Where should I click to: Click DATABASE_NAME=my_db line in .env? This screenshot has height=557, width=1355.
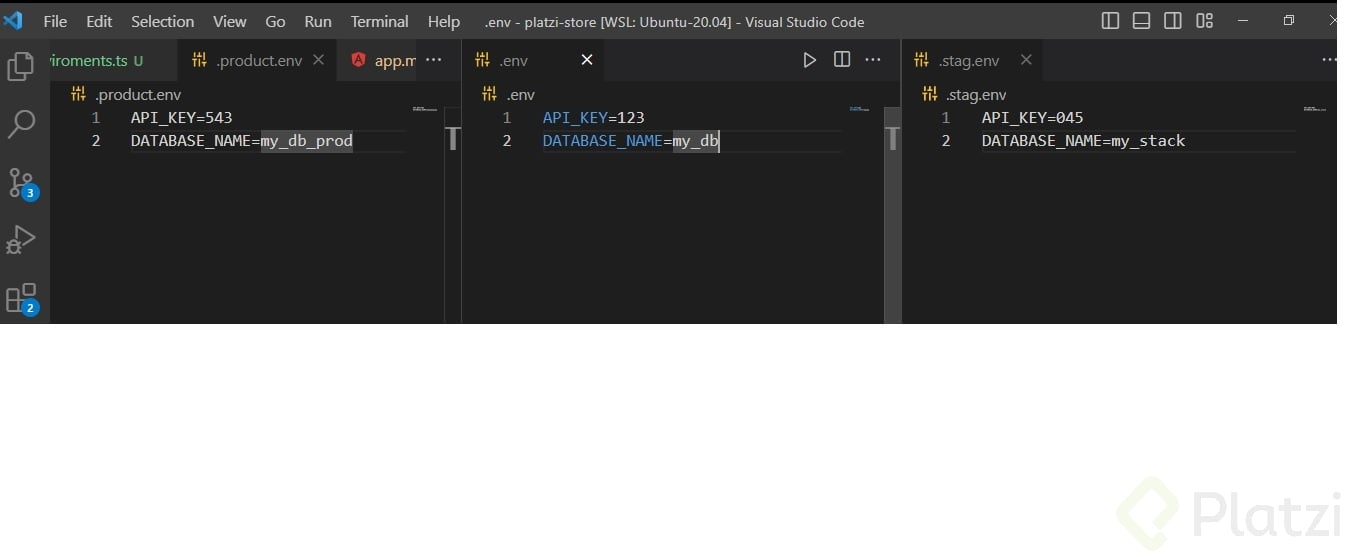pos(631,141)
